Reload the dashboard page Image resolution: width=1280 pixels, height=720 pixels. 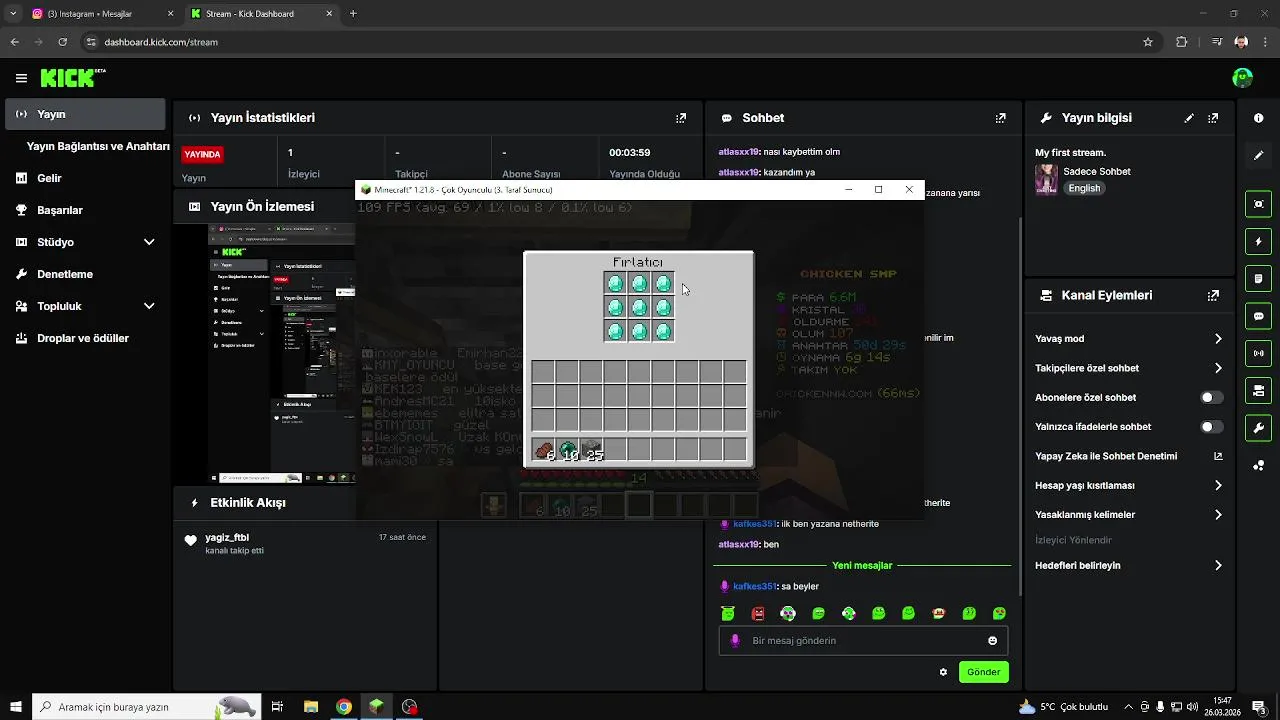(x=63, y=42)
